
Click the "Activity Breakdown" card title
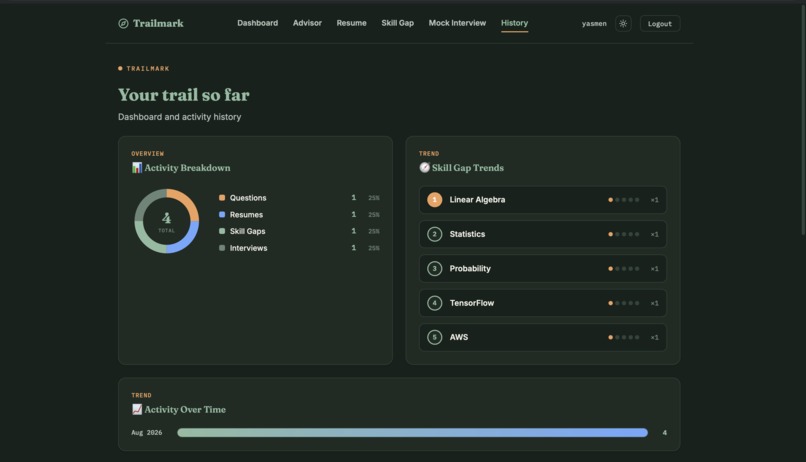coord(187,168)
